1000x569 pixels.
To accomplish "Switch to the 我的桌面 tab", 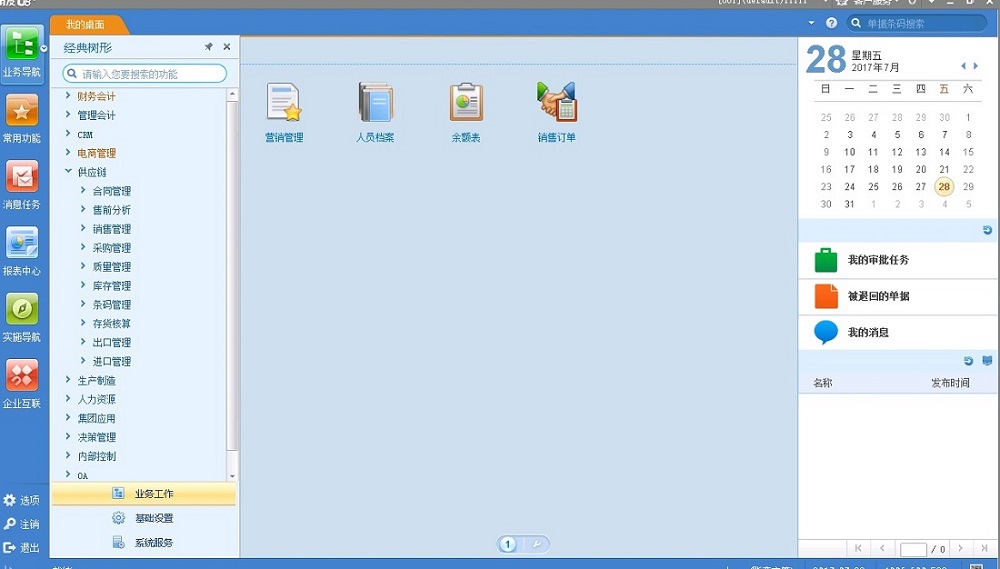I will (91, 24).
